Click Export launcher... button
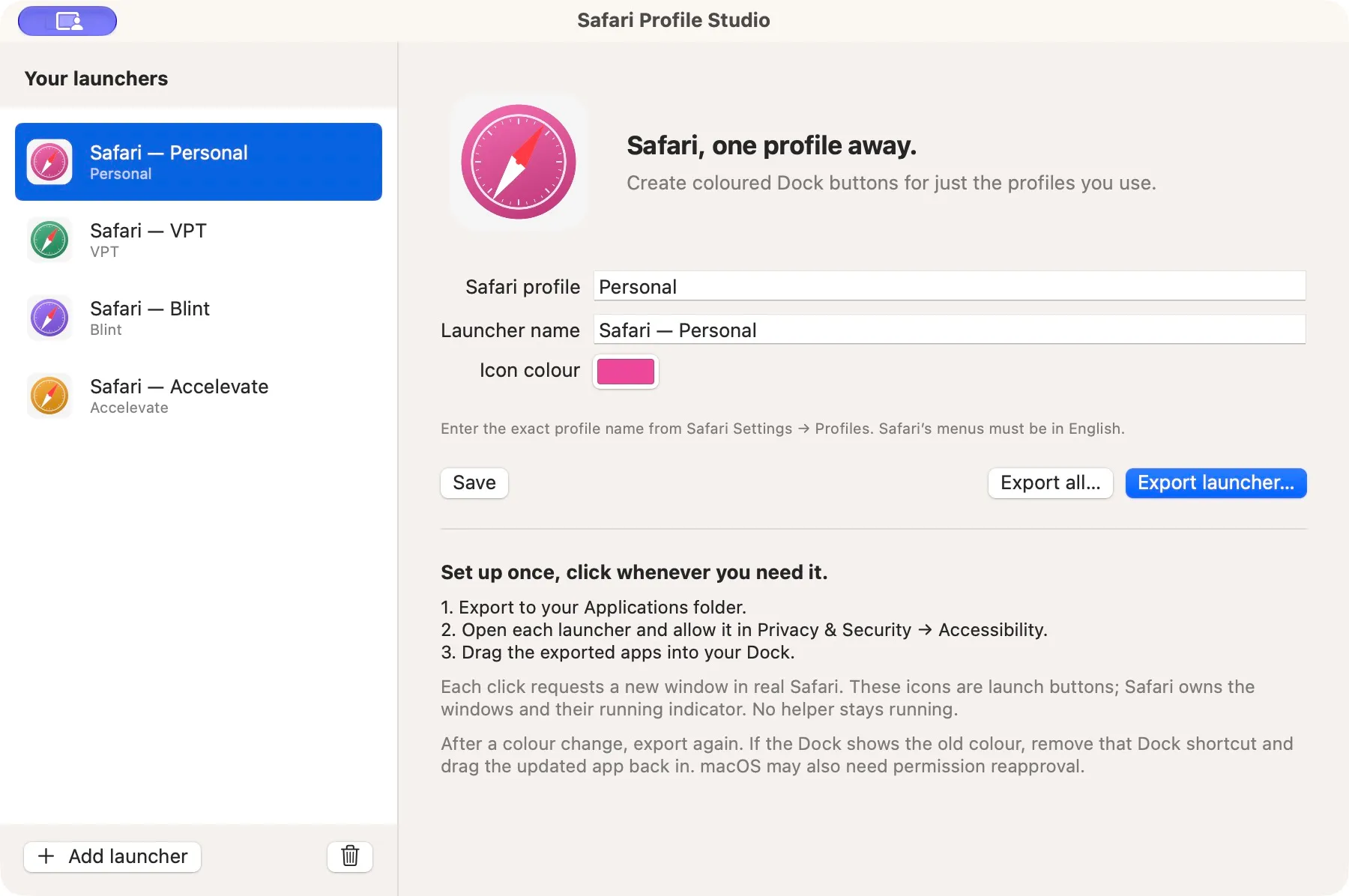The height and width of the screenshot is (896, 1349). (1216, 483)
